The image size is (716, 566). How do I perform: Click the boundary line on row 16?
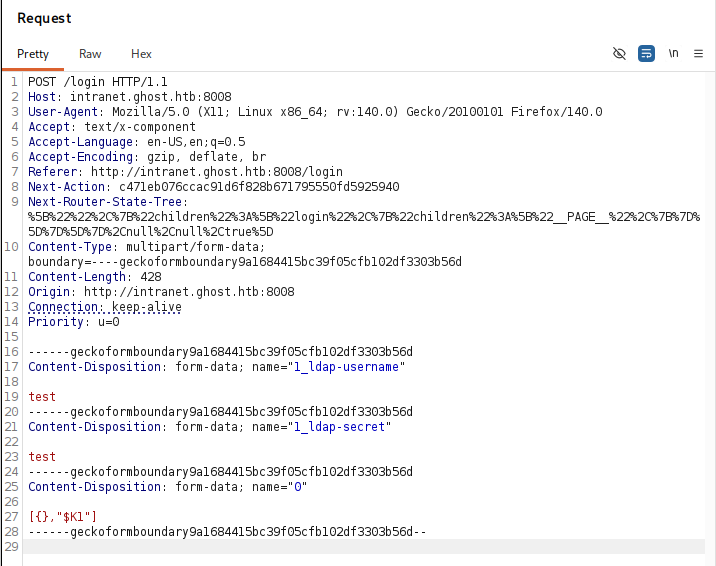tap(220, 352)
